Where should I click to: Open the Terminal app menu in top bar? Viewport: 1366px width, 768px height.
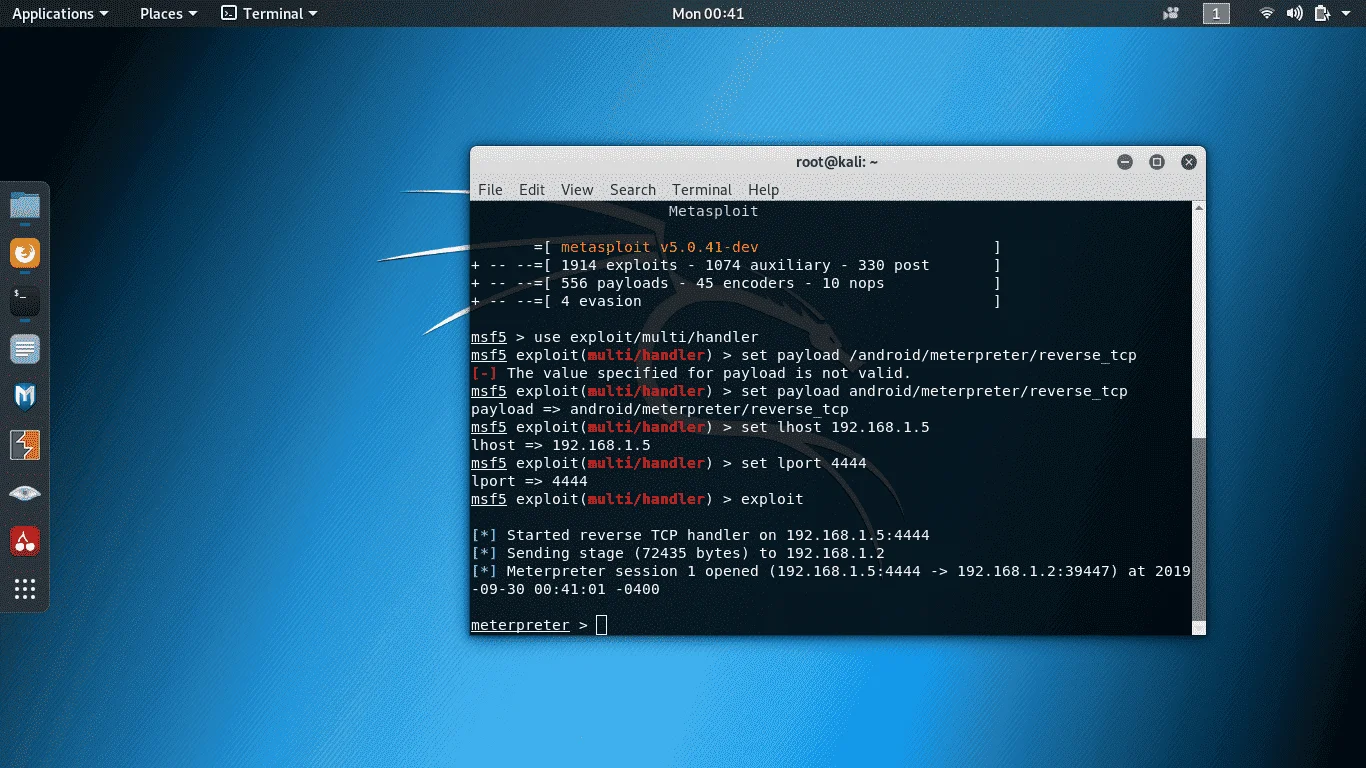(x=269, y=13)
